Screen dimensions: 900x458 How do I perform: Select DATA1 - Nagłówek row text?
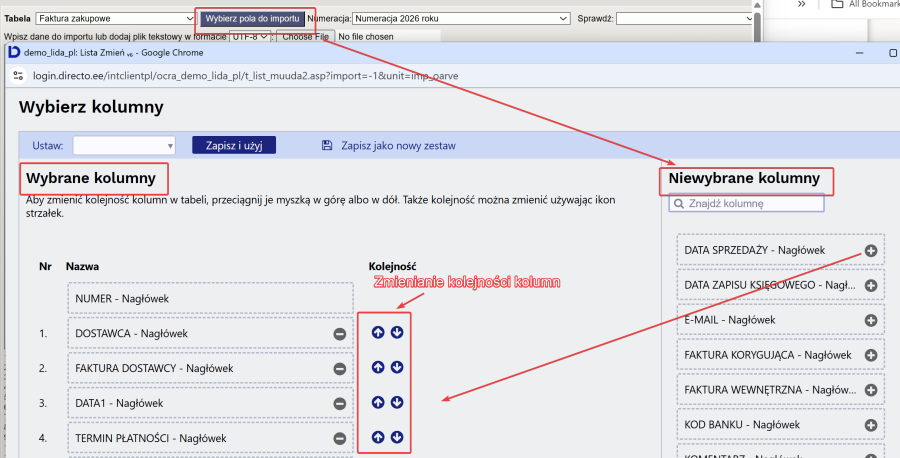[x=119, y=403]
